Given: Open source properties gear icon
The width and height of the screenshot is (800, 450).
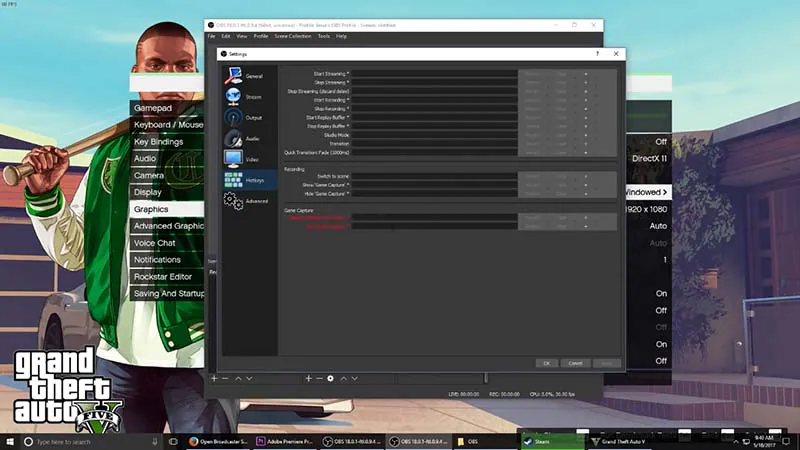Looking at the screenshot, I should coord(331,379).
